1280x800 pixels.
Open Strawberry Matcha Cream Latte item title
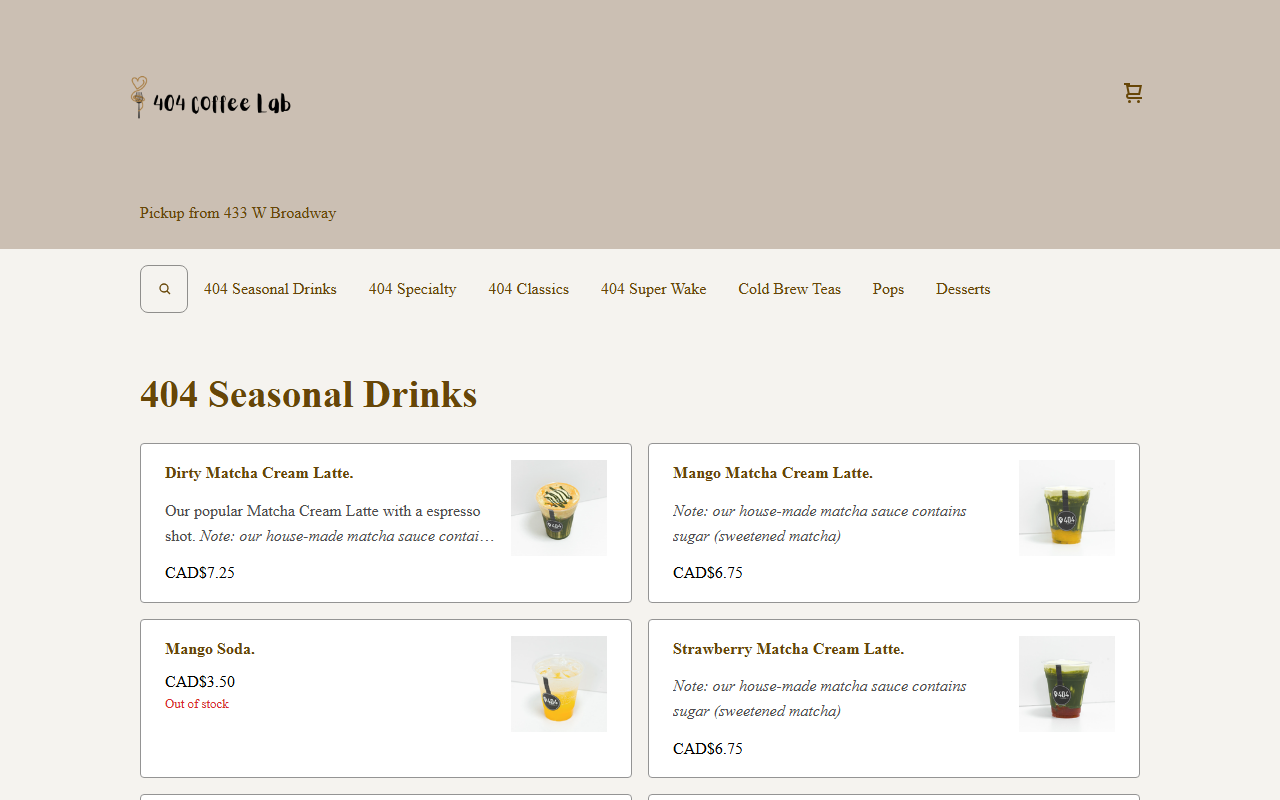(x=788, y=649)
